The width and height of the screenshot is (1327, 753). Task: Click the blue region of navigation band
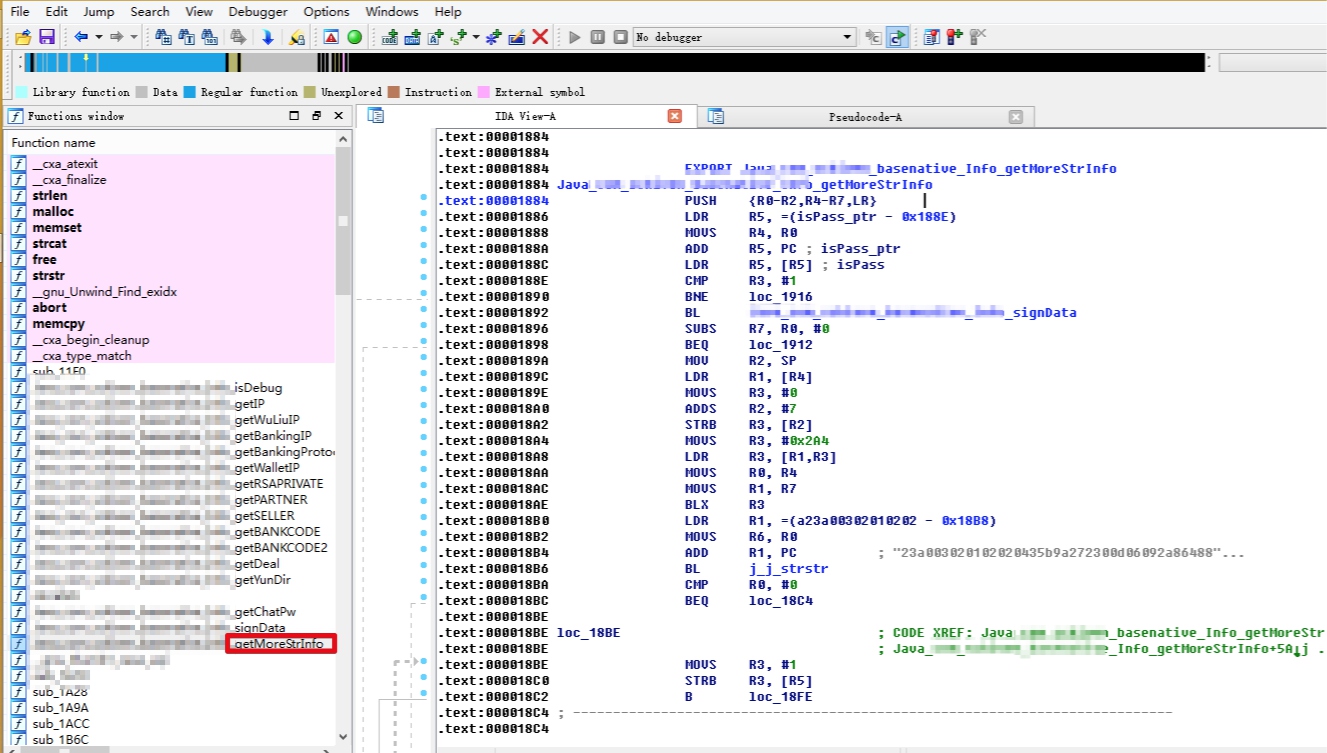click(x=150, y=63)
